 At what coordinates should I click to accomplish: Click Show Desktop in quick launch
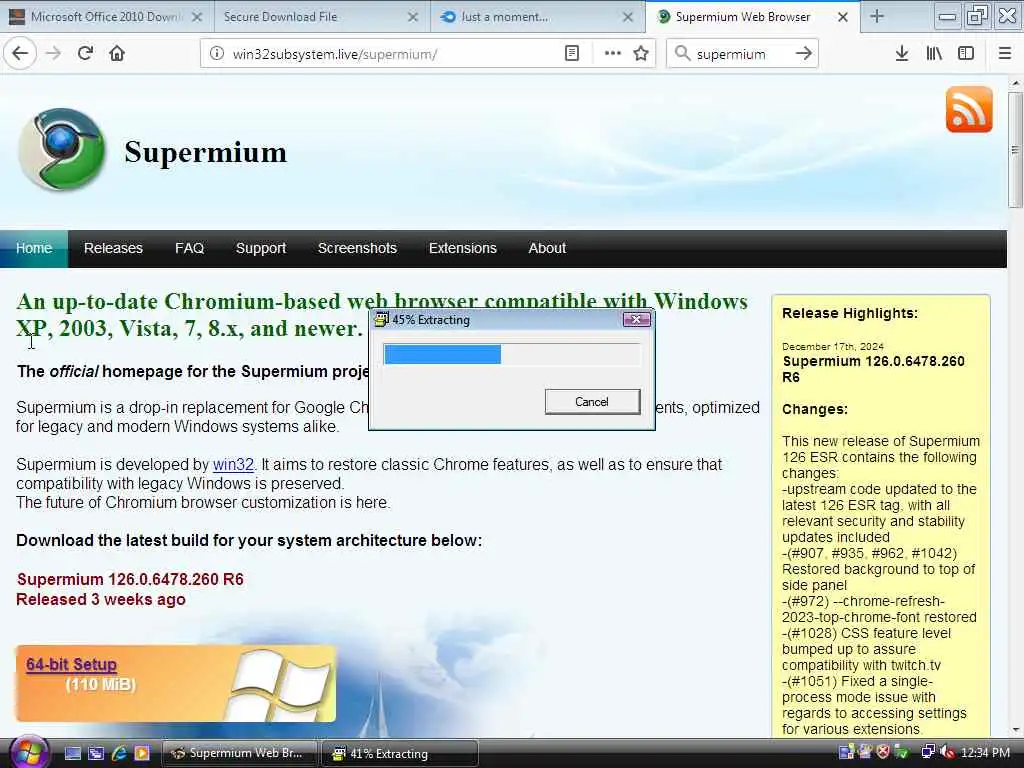pos(73,753)
